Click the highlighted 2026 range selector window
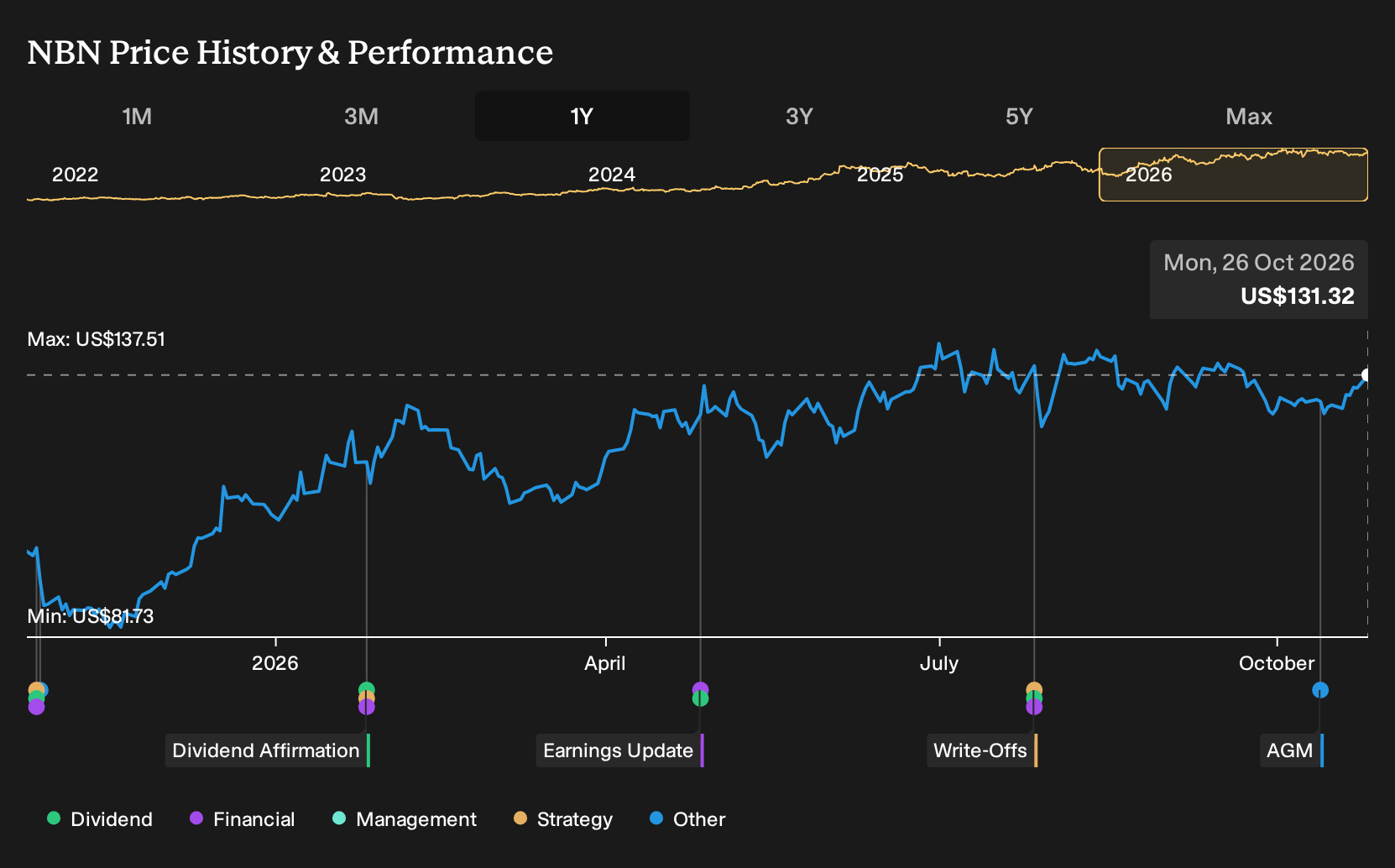The width and height of the screenshot is (1395, 868). (1233, 175)
